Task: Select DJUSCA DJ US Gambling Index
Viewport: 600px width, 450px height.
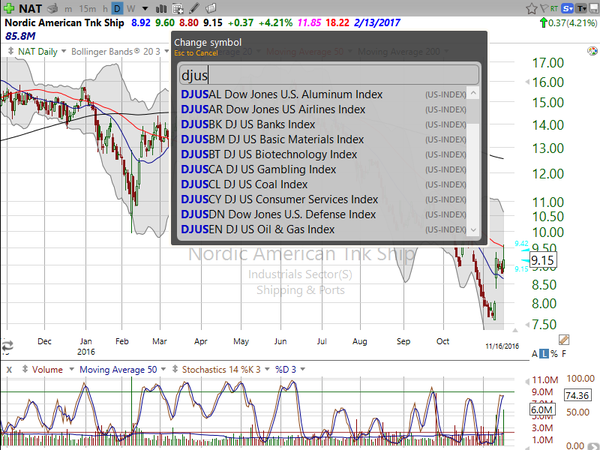Action: coord(324,169)
